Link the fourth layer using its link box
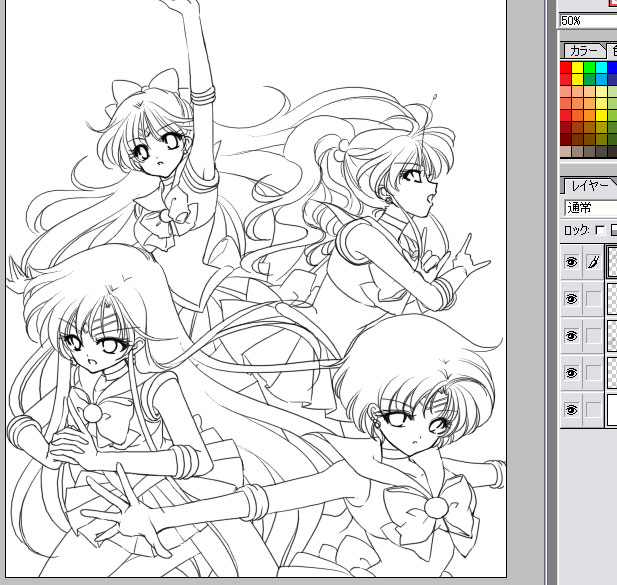Image resolution: width=617 pixels, height=585 pixels. click(593, 373)
